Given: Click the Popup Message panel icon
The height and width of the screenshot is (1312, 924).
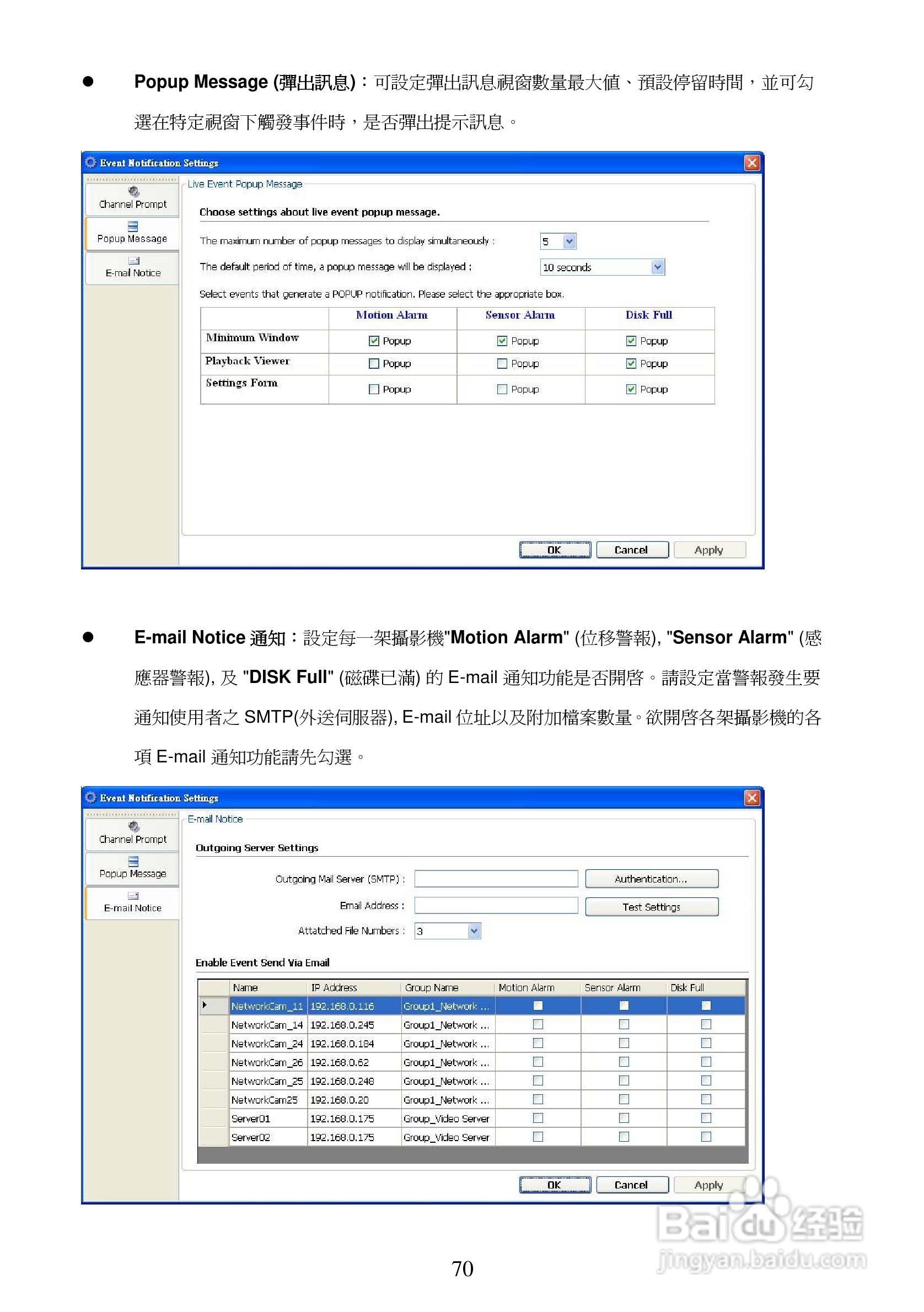Looking at the screenshot, I should pos(134,227).
